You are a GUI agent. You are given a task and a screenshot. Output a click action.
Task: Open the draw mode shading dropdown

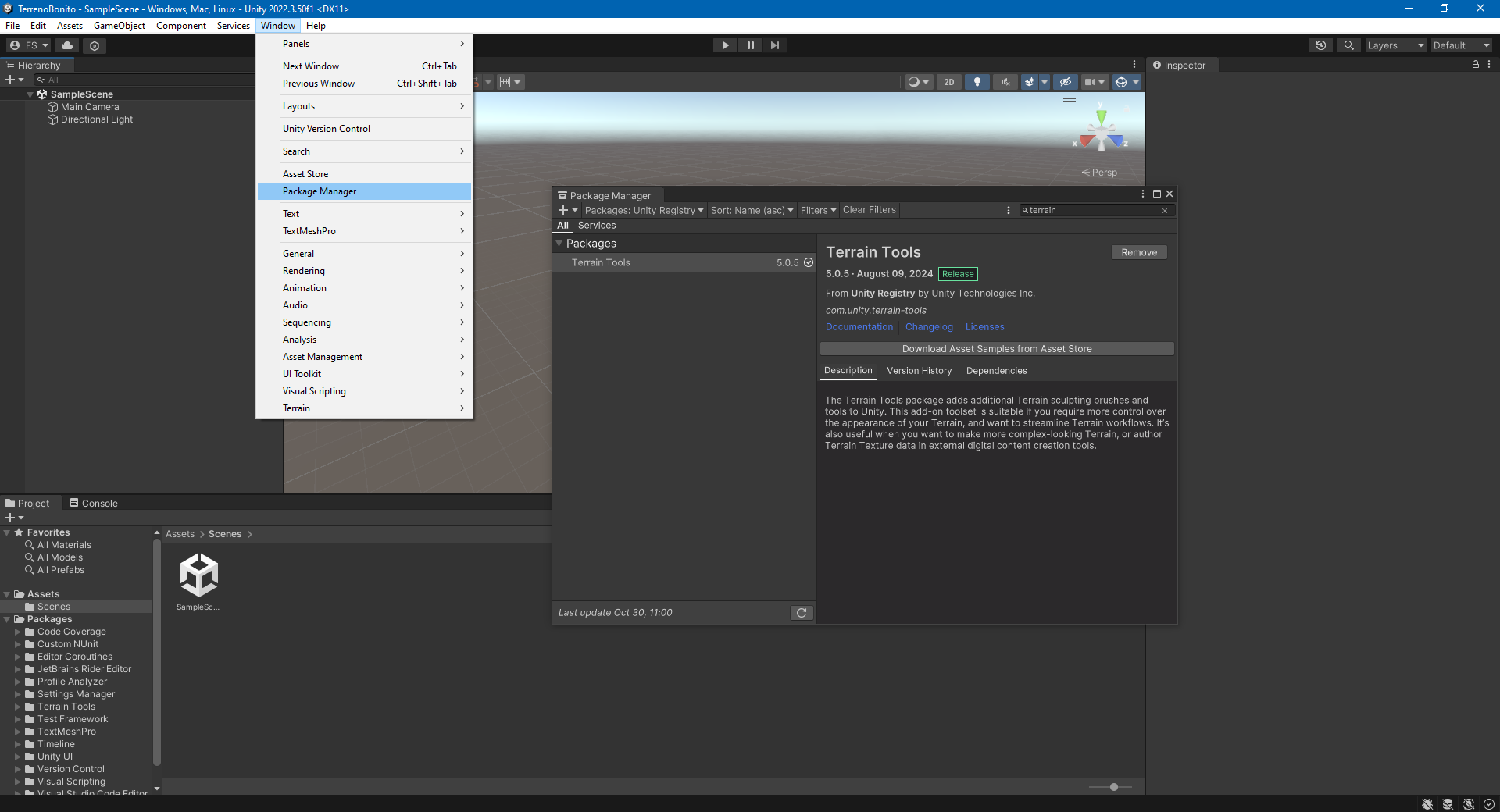pos(919,82)
